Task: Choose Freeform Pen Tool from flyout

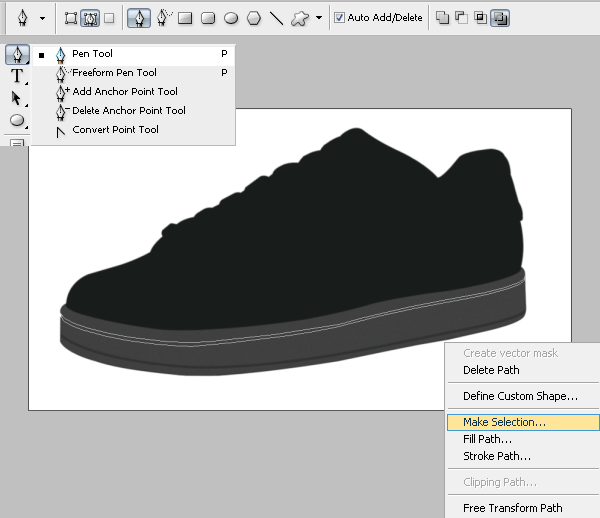Action: (x=114, y=73)
